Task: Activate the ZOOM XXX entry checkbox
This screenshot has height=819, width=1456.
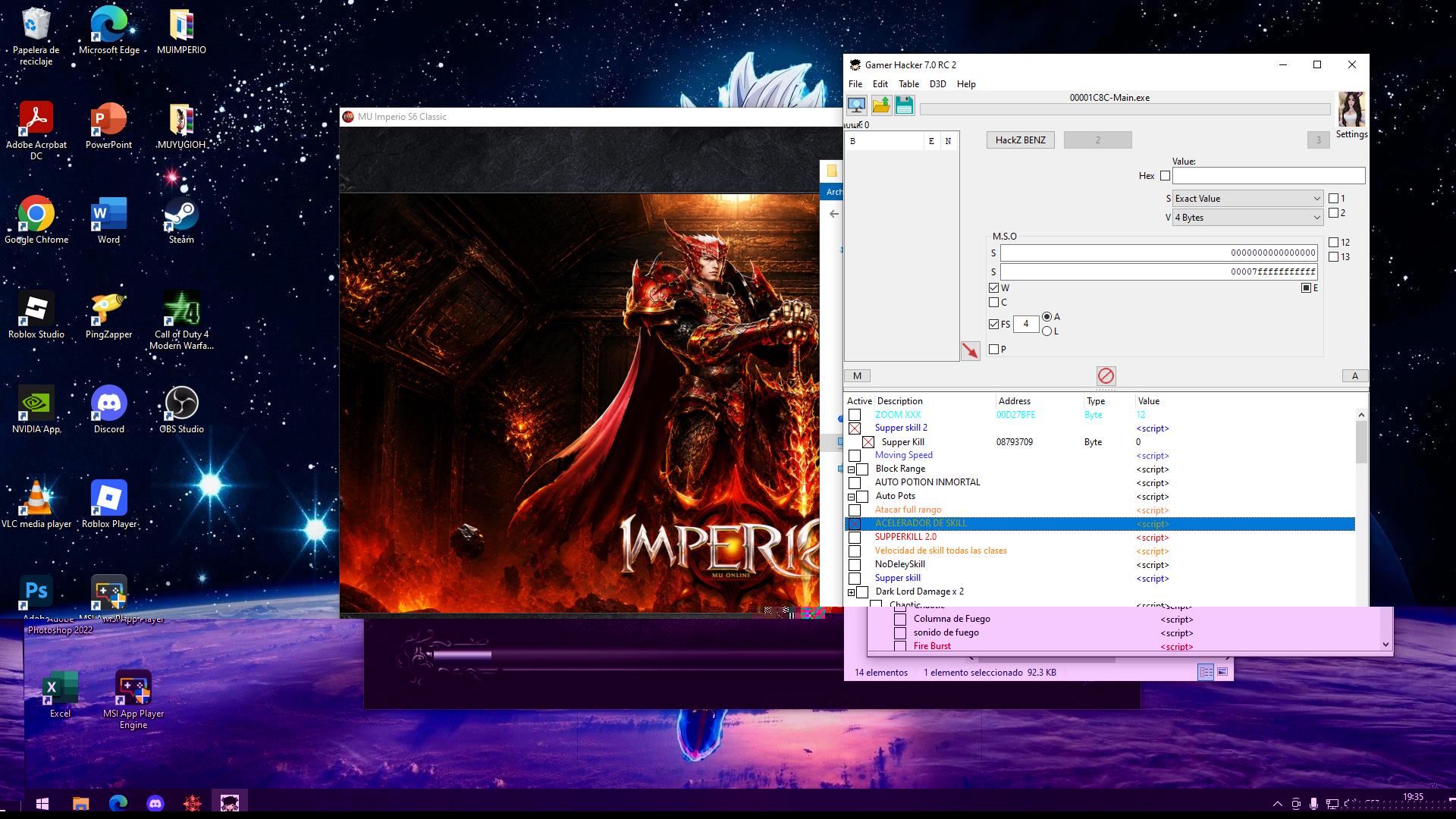Action: click(x=855, y=415)
